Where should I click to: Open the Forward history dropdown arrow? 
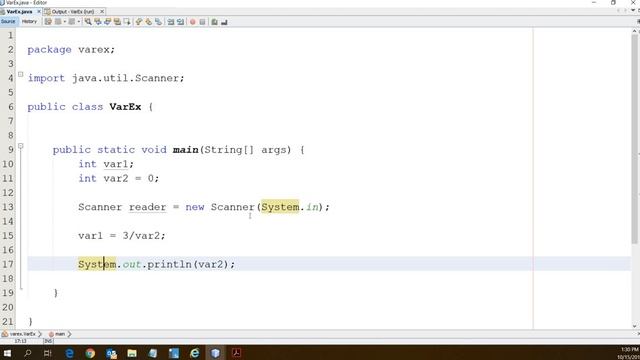[78, 22]
